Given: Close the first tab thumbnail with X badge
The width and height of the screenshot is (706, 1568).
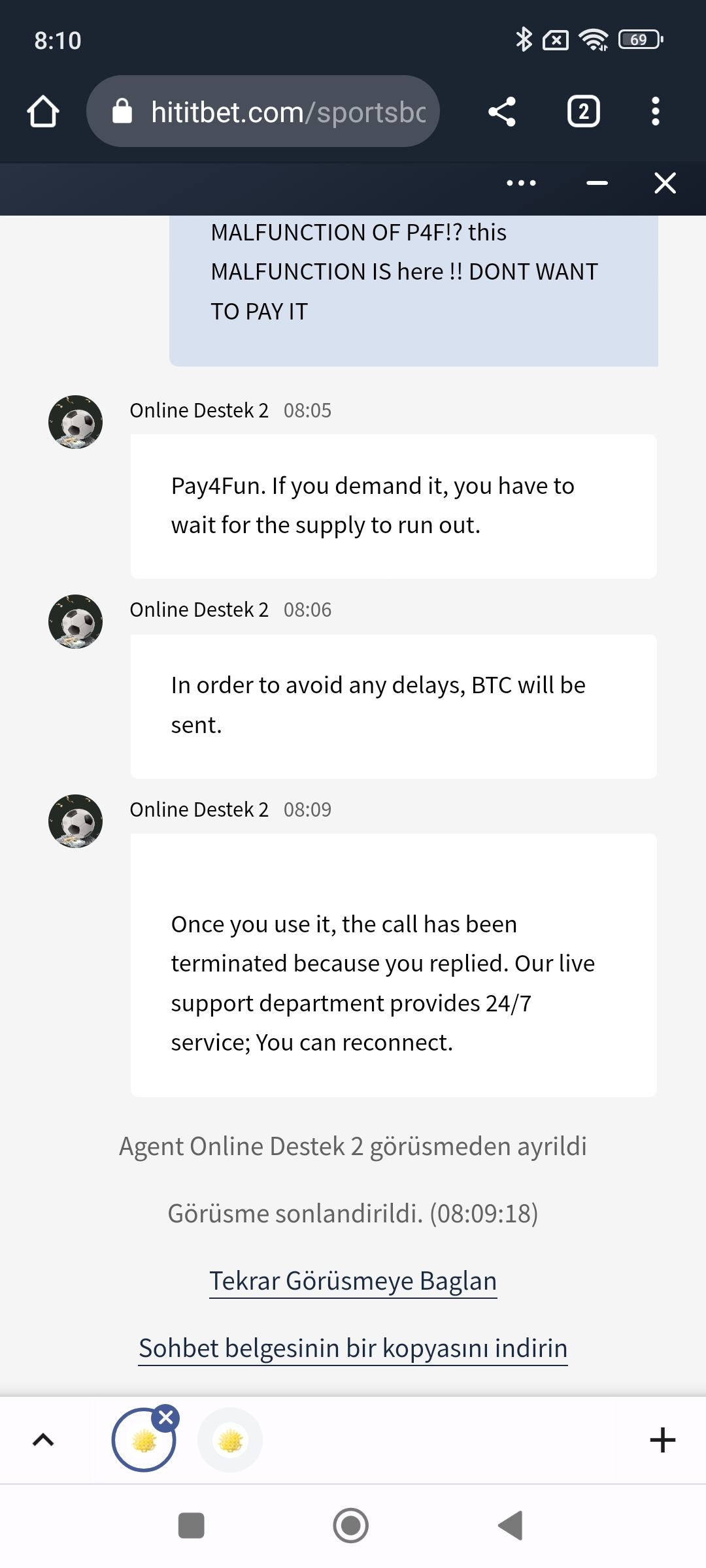Looking at the screenshot, I should (x=166, y=1418).
